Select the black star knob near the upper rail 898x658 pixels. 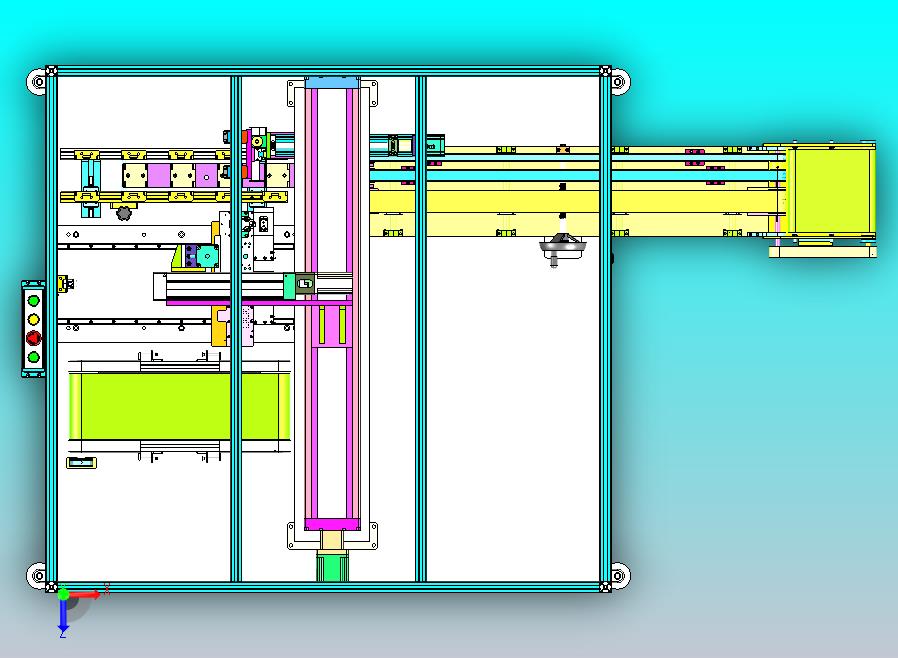(x=124, y=213)
